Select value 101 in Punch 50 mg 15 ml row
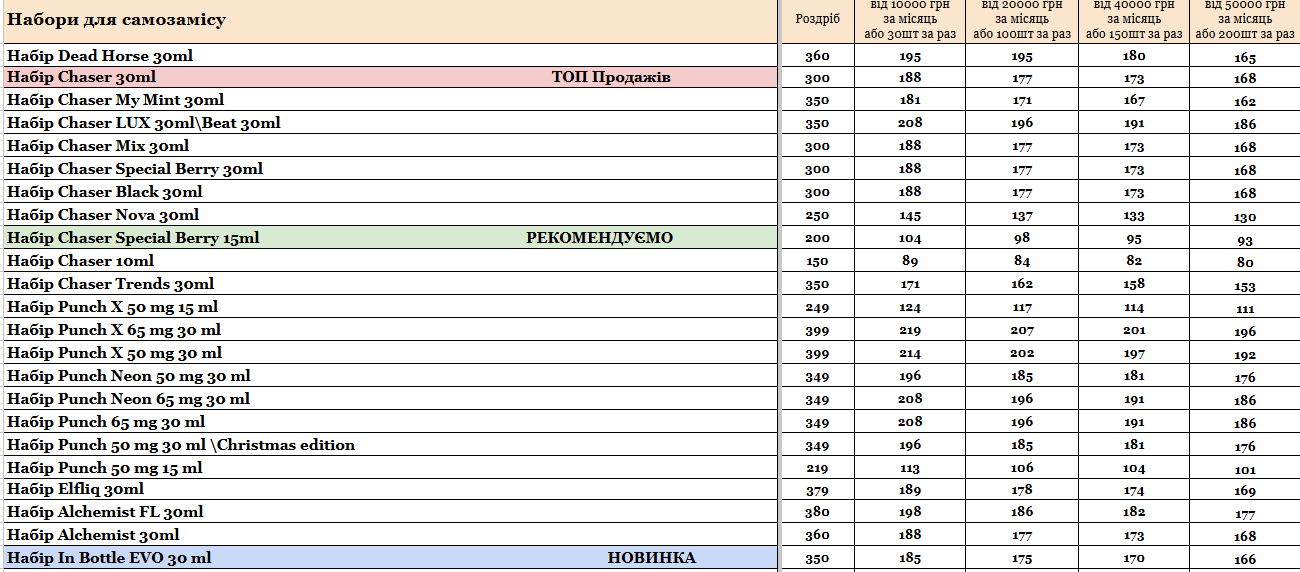1300x572 pixels. [1245, 470]
